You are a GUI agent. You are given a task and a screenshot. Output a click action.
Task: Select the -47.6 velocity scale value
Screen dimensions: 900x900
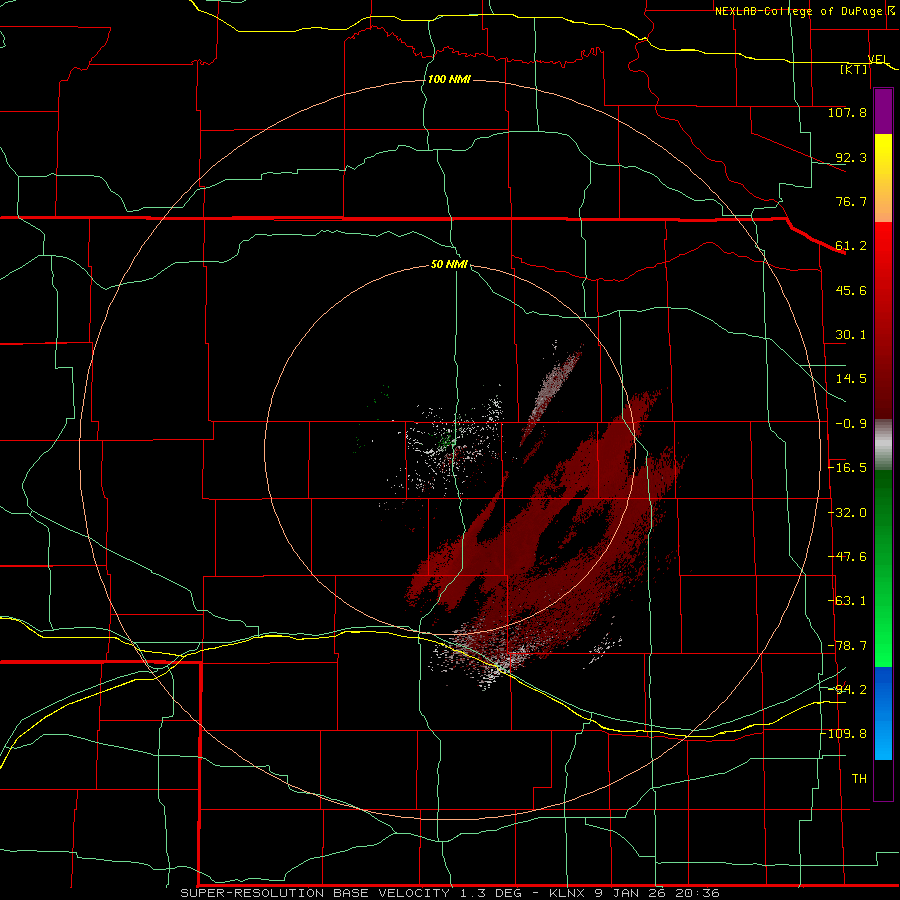[x=847, y=557]
